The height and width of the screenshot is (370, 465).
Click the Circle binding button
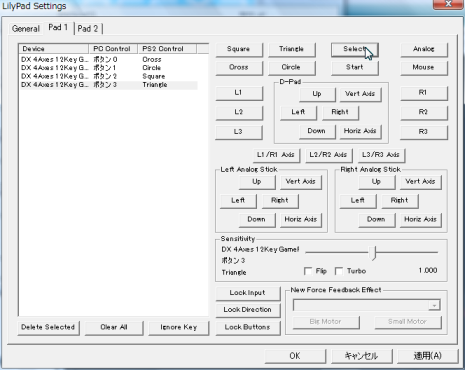click(291, 67)
